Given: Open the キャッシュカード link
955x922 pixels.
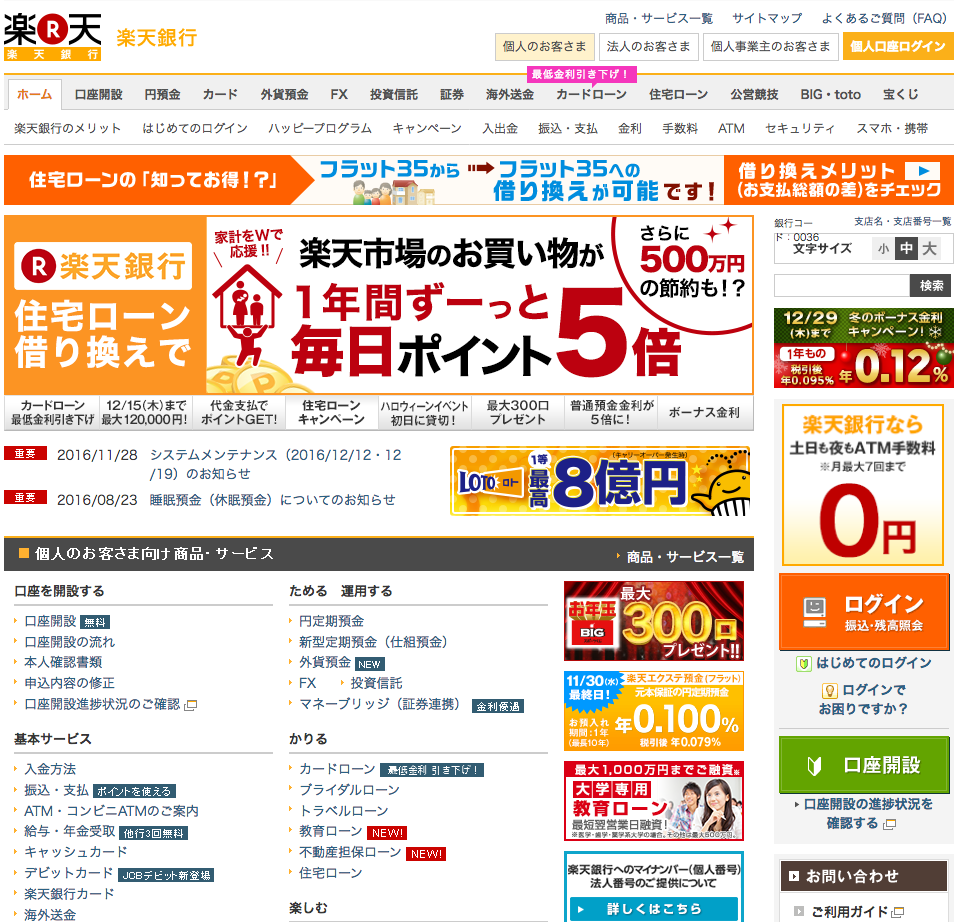Looking at the screenshot, I should [76, 852].
